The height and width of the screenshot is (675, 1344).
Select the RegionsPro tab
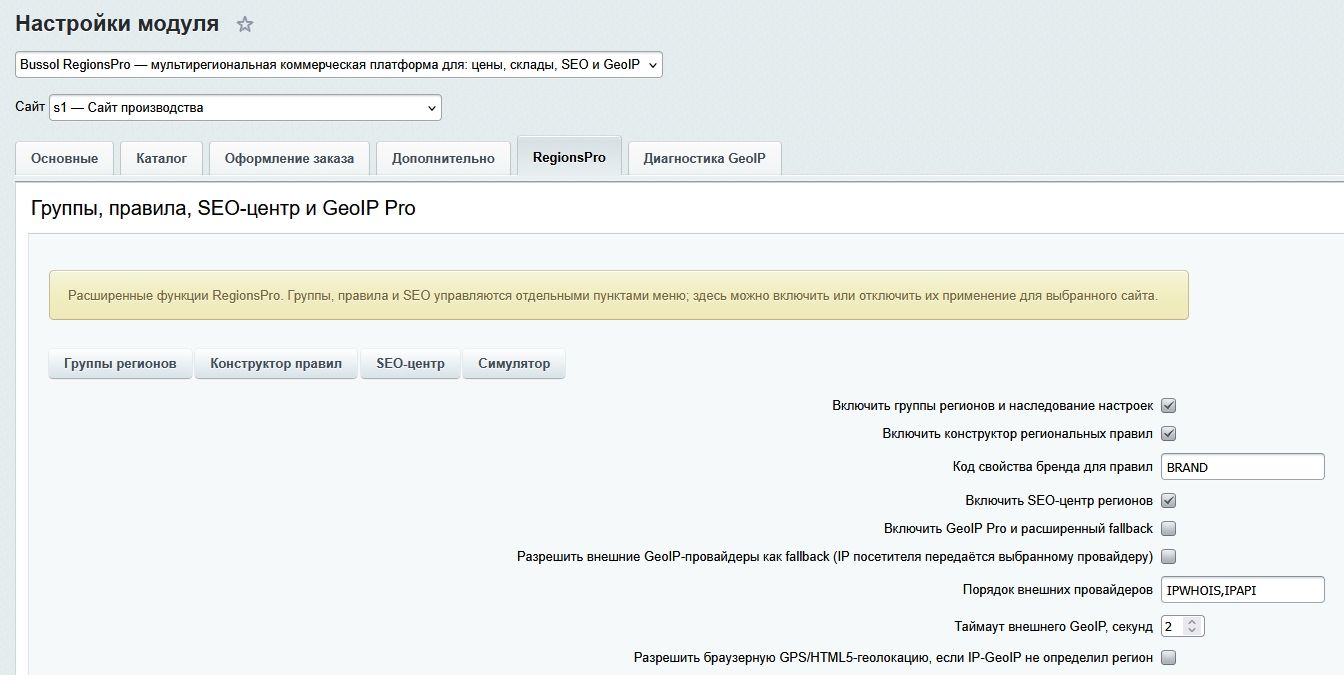569,157
